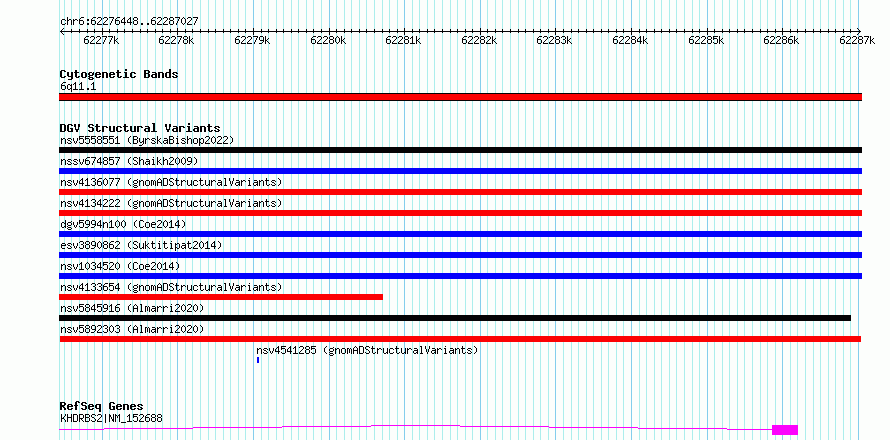The height and width of the screenshot is (440, 890).
Task: Open the nsv1034520 (Coe2014) variant label
Action: (x=120, y=266)
